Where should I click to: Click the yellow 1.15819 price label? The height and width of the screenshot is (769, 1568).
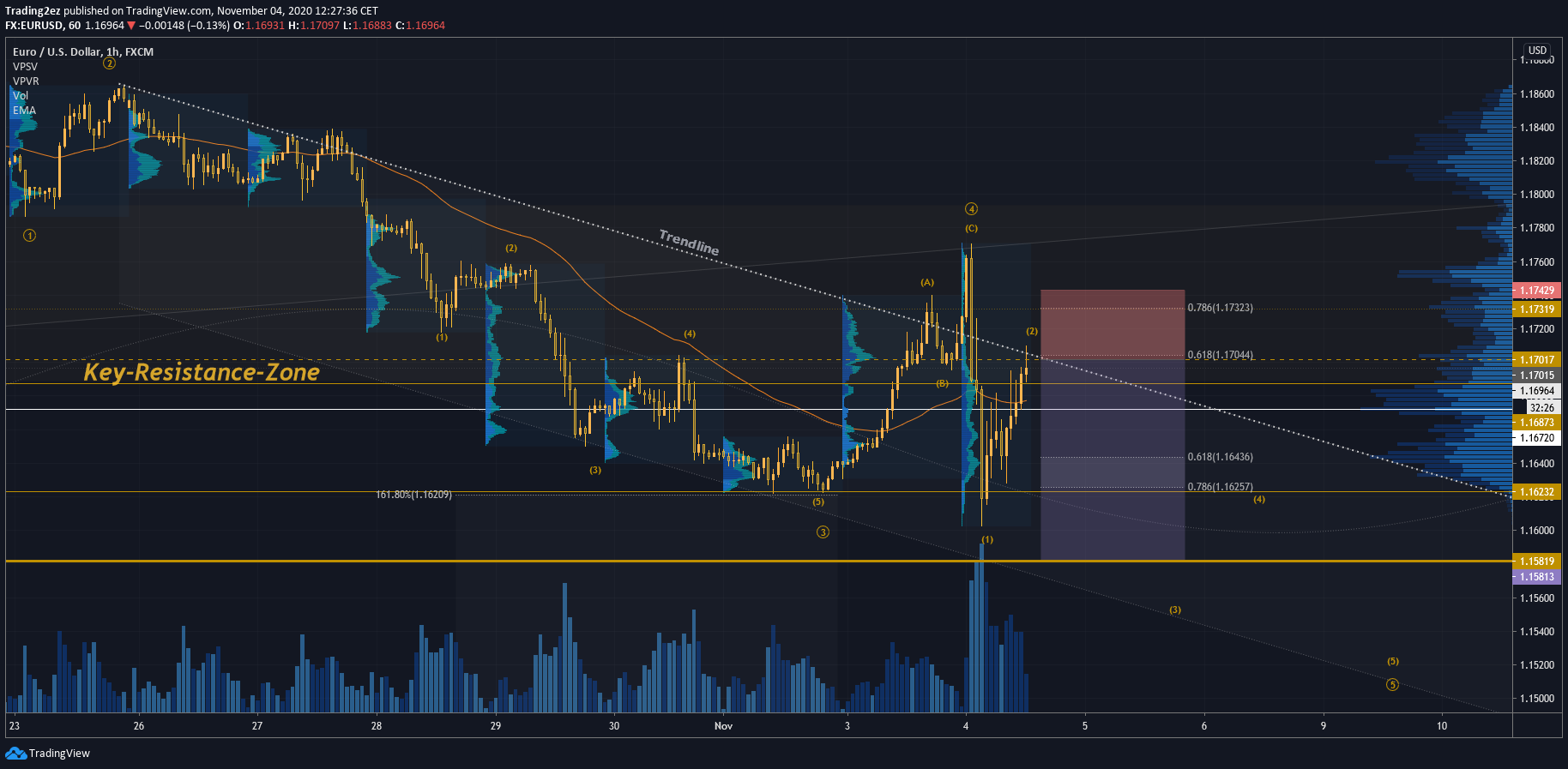tap(1537, 562)
